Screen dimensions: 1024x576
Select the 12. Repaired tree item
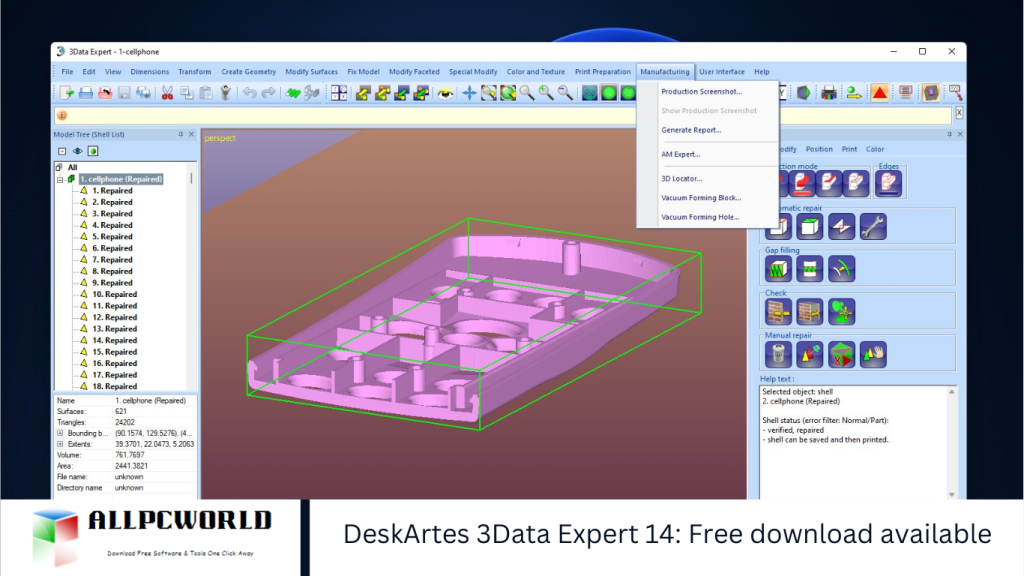coord(114,317)
